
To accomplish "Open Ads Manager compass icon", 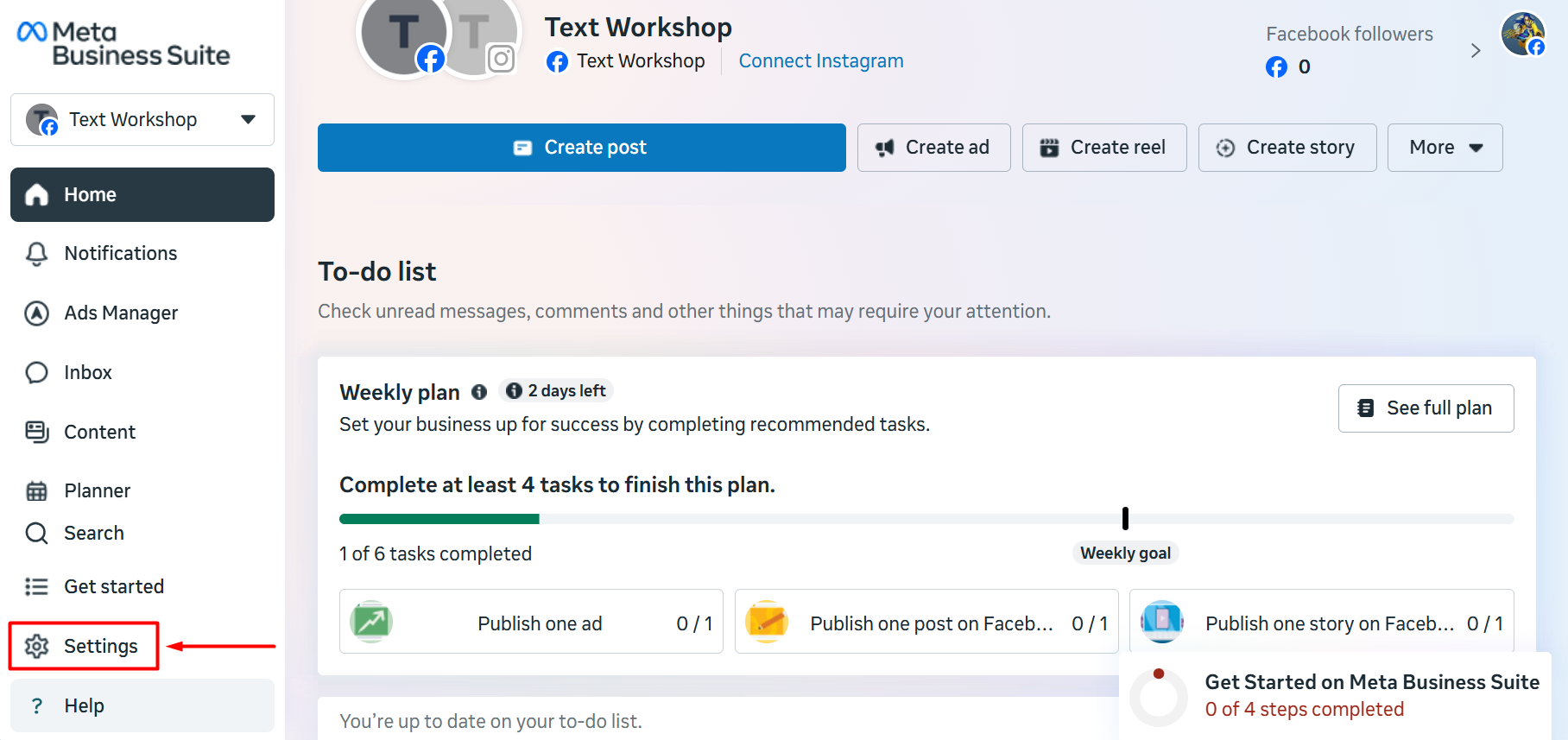I will click(x=36, y=313).
